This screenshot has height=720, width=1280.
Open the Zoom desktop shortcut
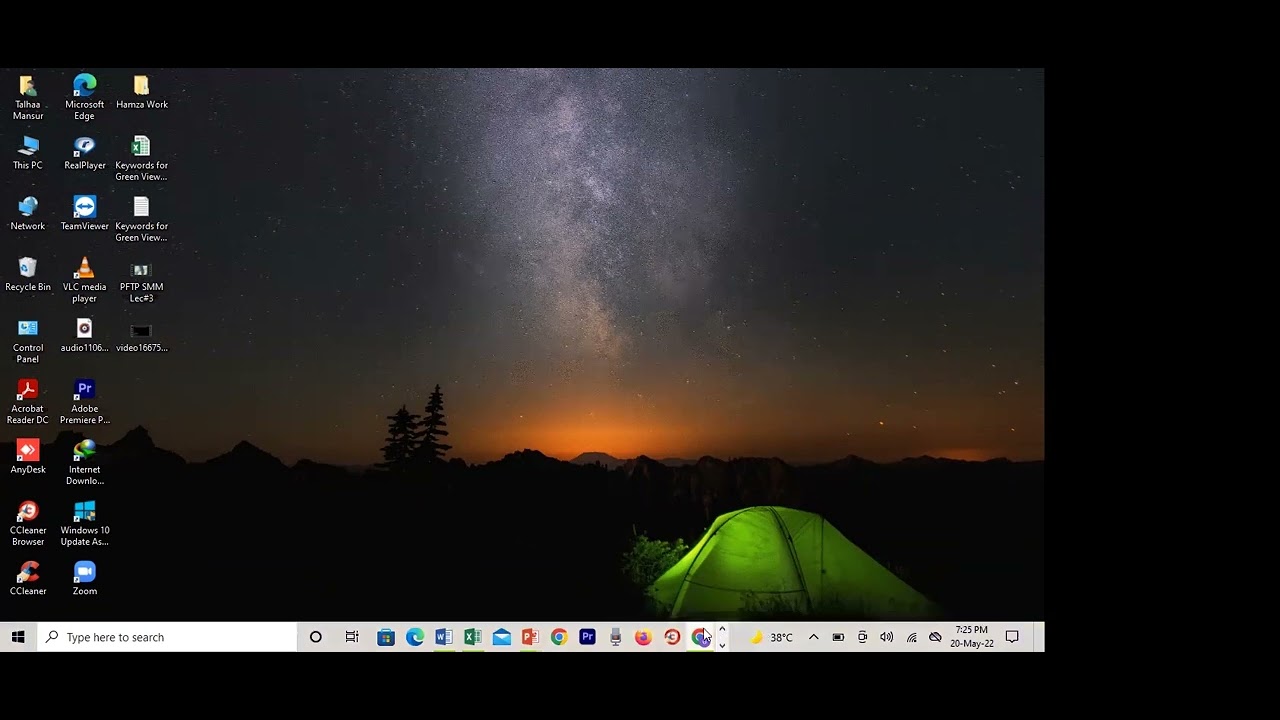[x=84, y=573]
